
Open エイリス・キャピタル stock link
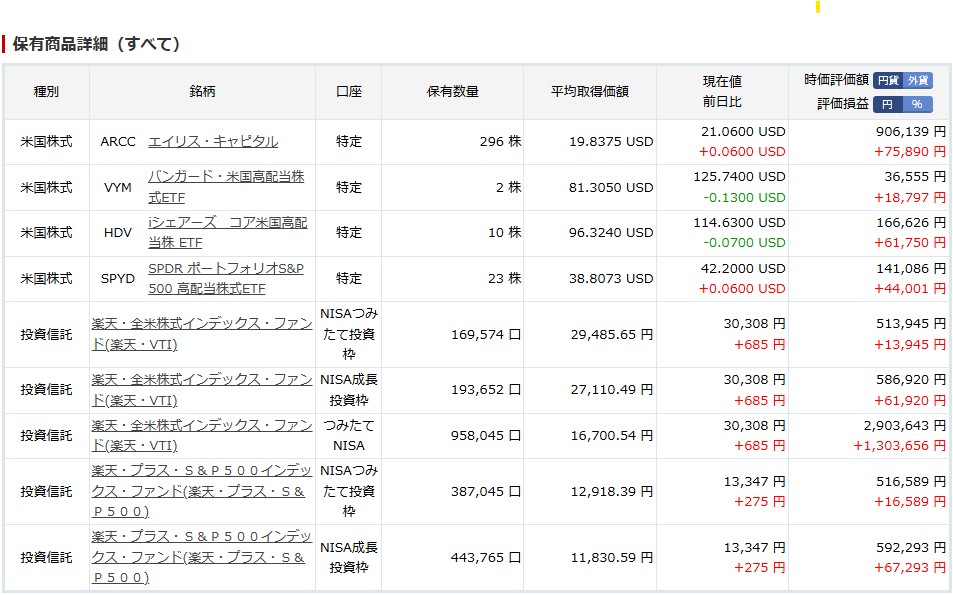click(213, 142)
